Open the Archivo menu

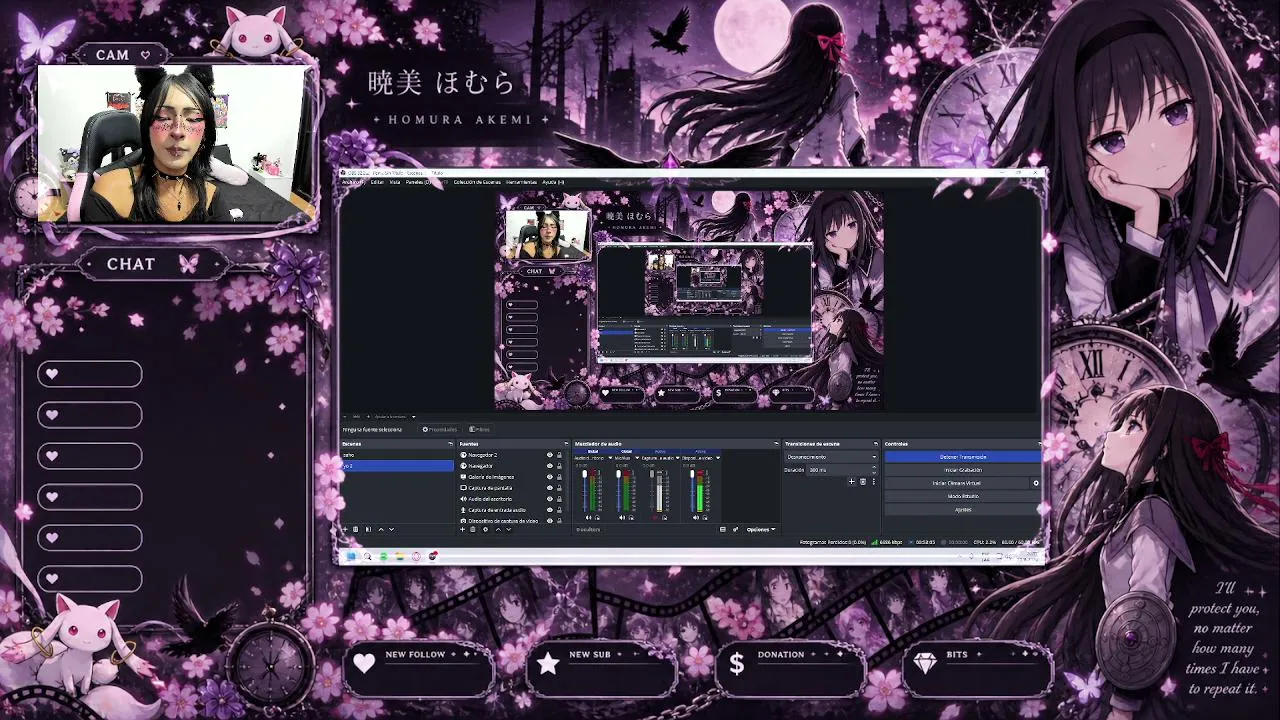click(353, 182)
